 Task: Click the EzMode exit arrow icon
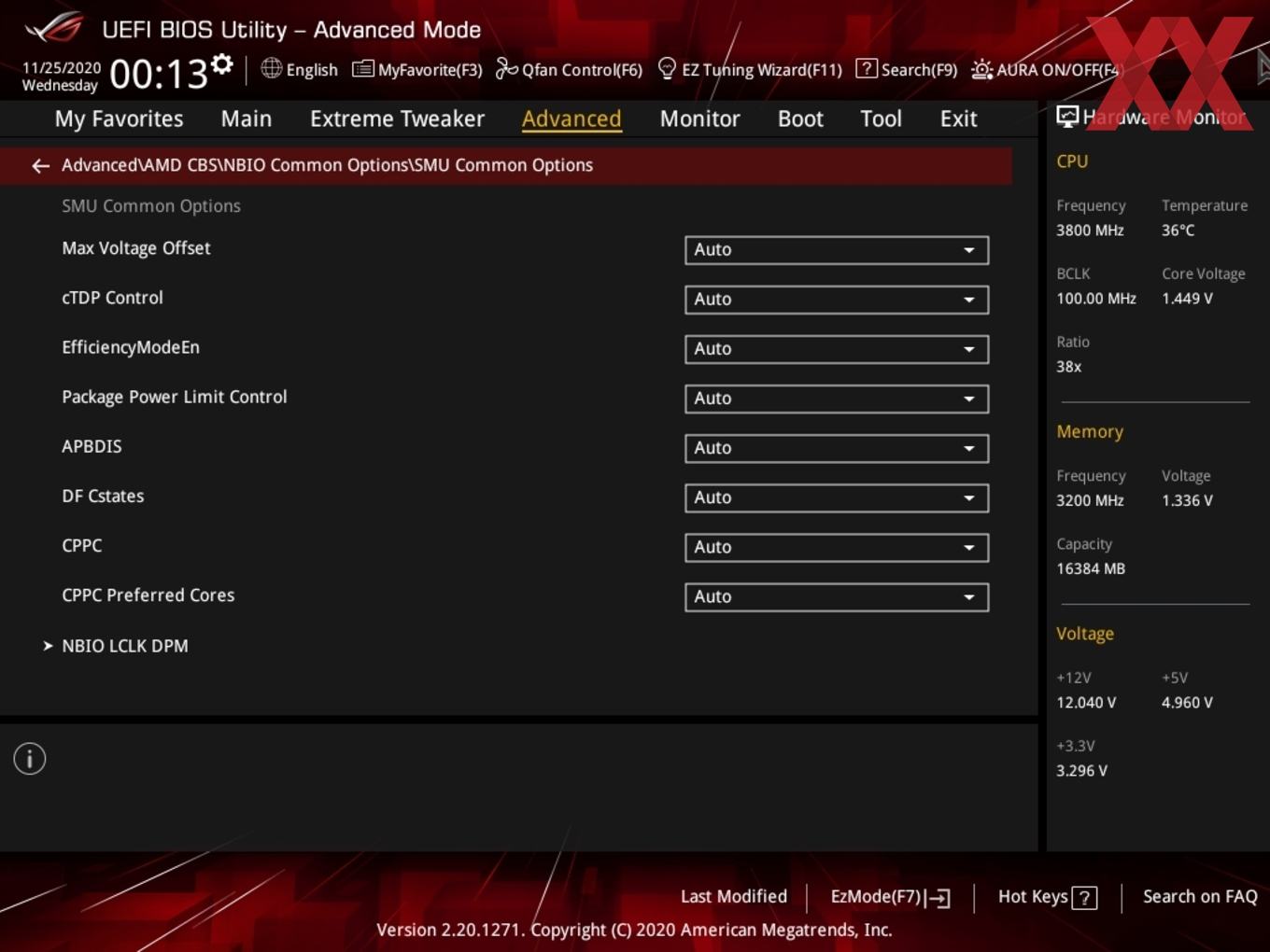938,898
